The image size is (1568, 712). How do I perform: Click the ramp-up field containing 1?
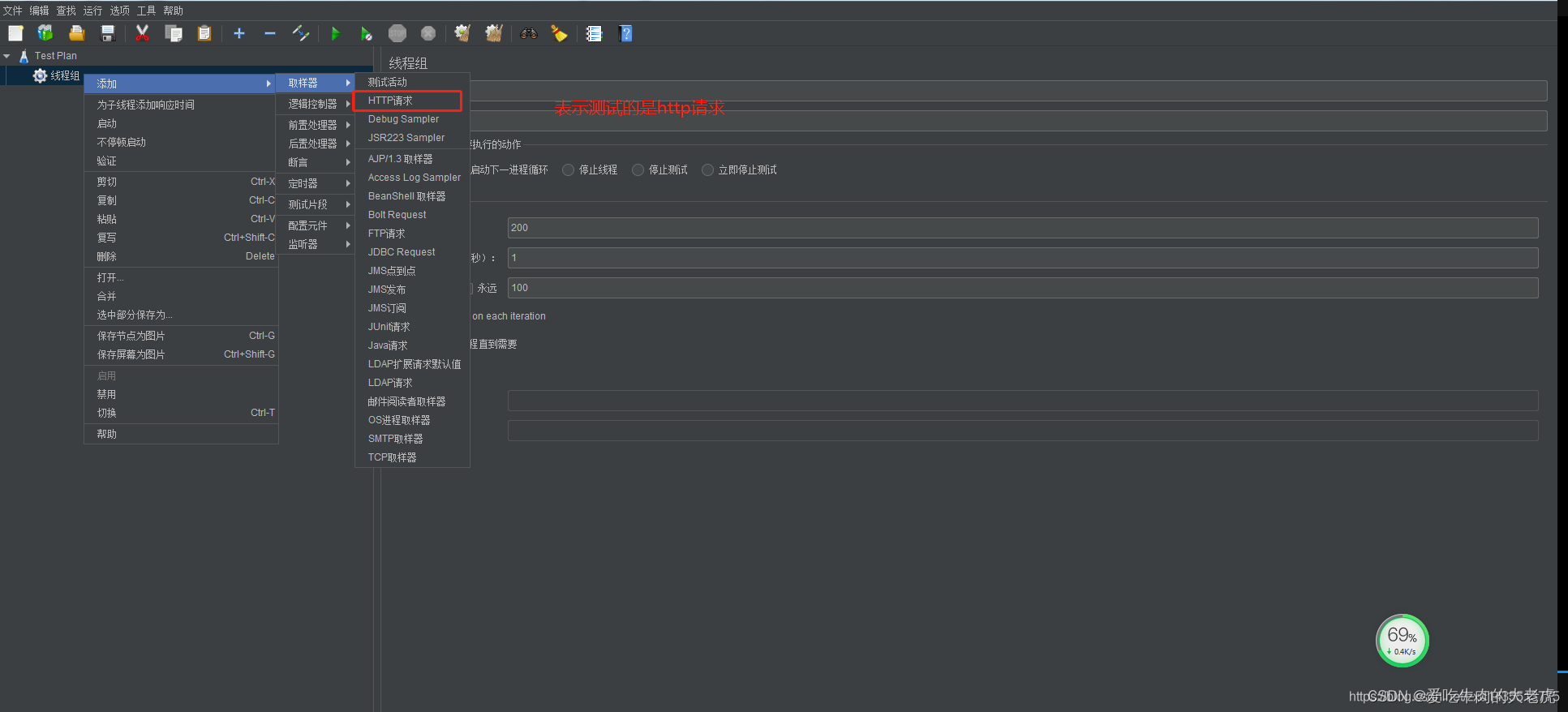point(1023,258)
